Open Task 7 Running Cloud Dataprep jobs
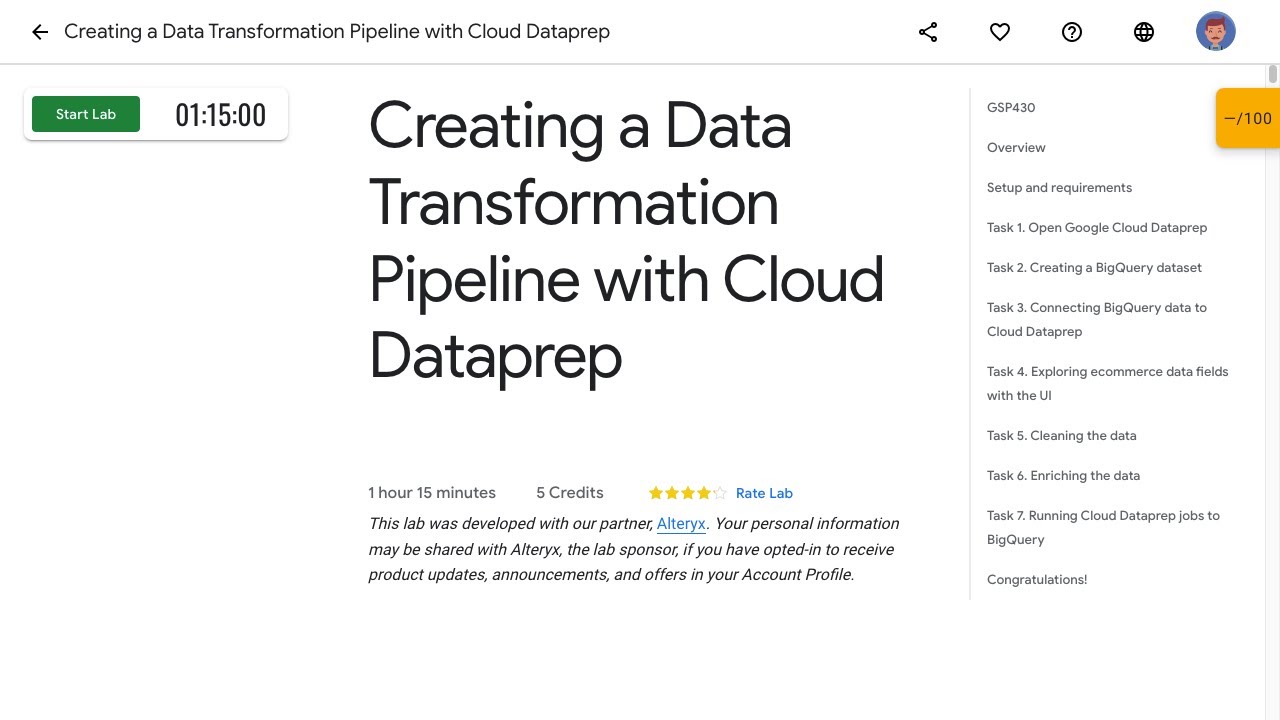 (1103, 527)
